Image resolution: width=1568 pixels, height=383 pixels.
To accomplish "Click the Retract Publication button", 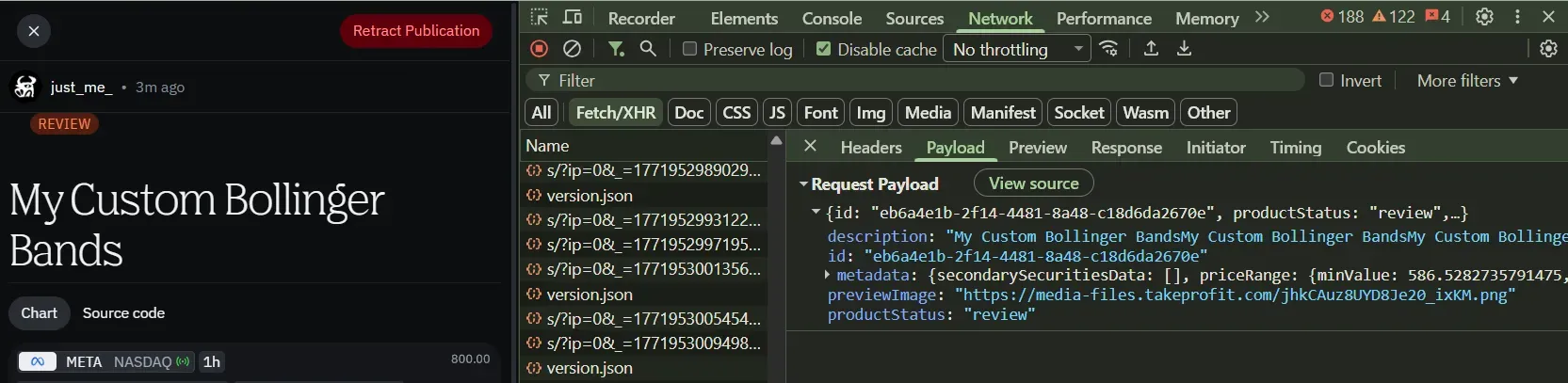I will pos(415,31).
